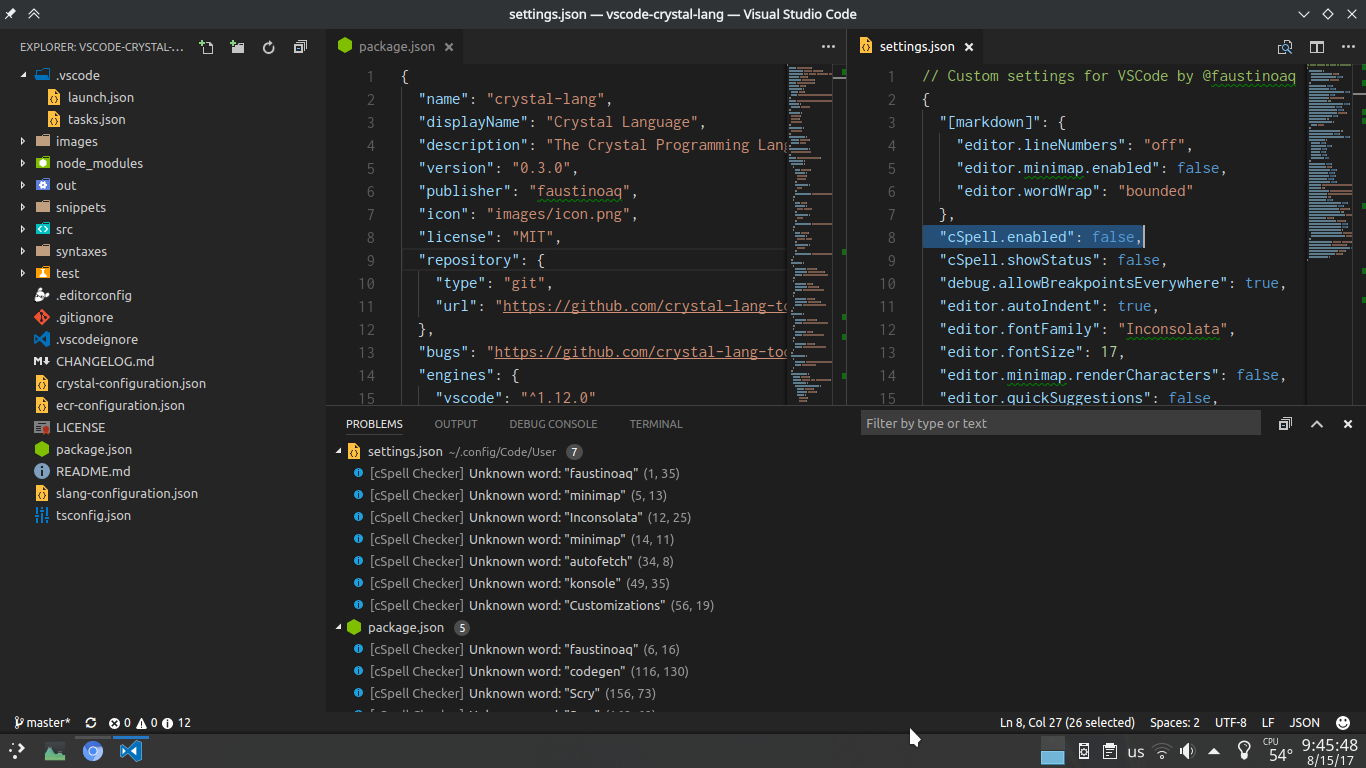This screenshot has height=768, width=1366.
Task: Open the changes view icon for settings.json
Action: click(1285, 47)
